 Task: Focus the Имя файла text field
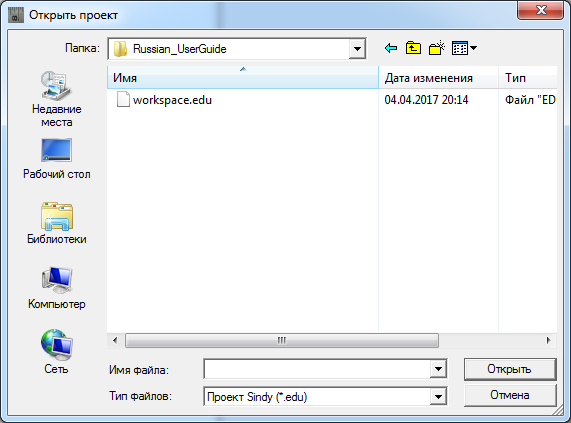click(x=317, y=369)
